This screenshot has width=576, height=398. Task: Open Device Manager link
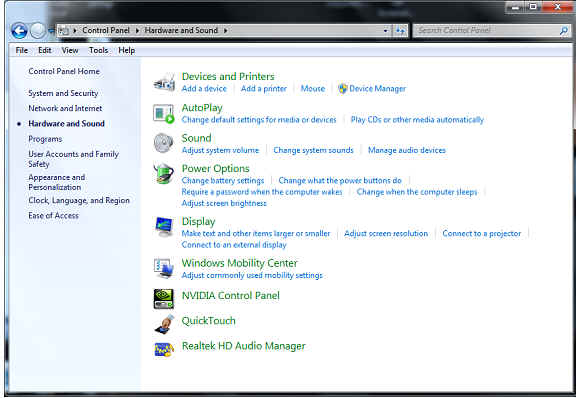coord(378,89)
